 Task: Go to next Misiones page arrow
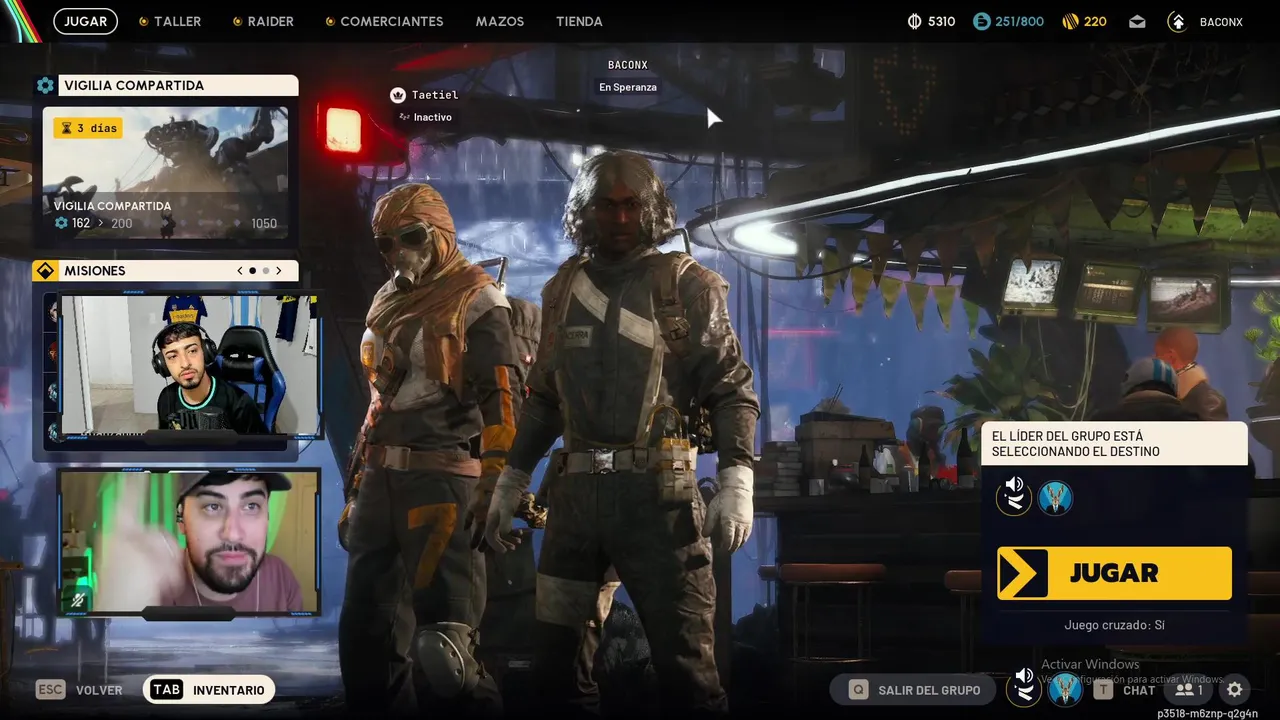(x=279, y=270)
